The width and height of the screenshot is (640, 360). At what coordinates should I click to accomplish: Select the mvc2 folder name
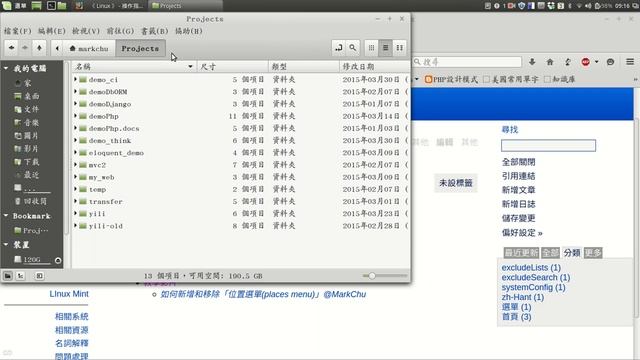click(x=97, y=165)
